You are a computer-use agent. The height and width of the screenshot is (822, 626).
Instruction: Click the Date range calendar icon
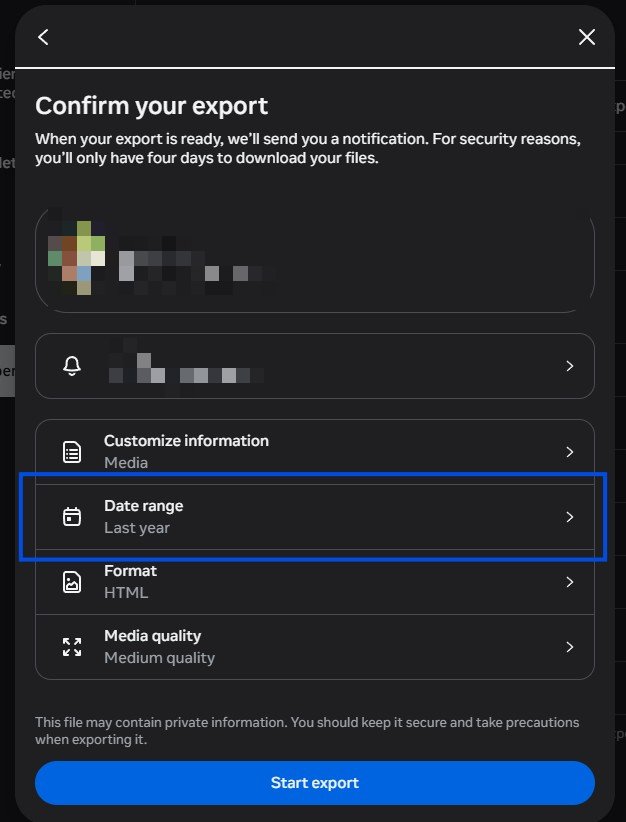[x=72, y=517]
